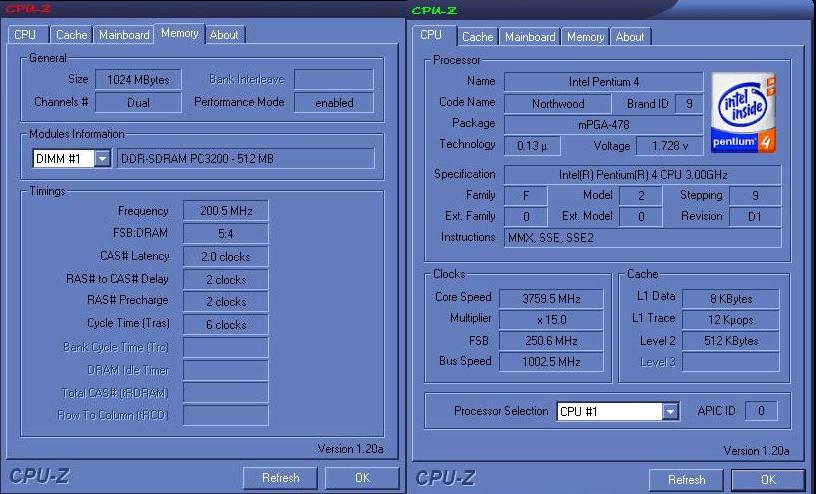Click the Dual channels value field
The width and height of the screenshot is (816, 494).
tap(138, 103)
